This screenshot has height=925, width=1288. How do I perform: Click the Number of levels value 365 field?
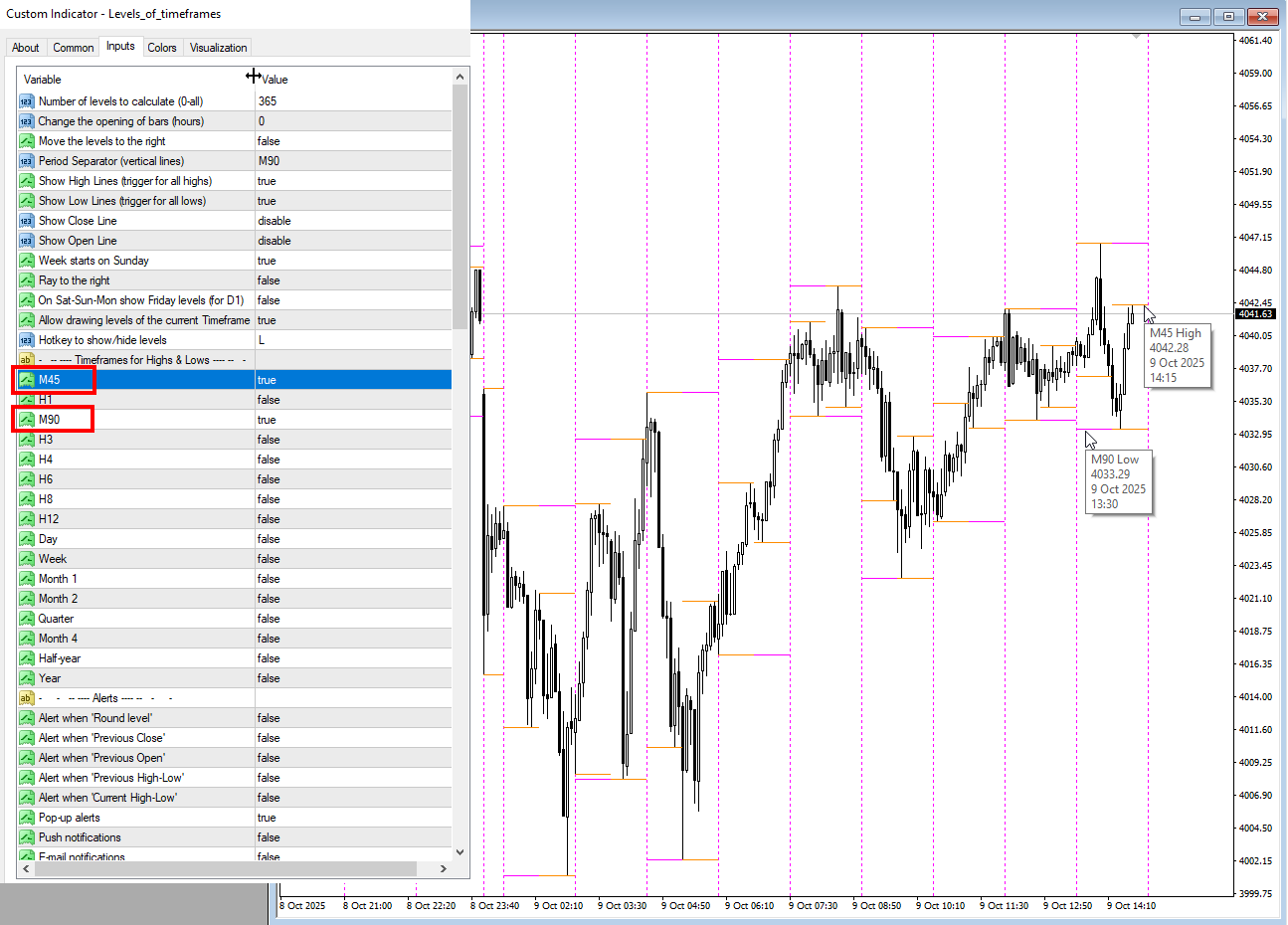pyautogui.click(x=353, y=101)
